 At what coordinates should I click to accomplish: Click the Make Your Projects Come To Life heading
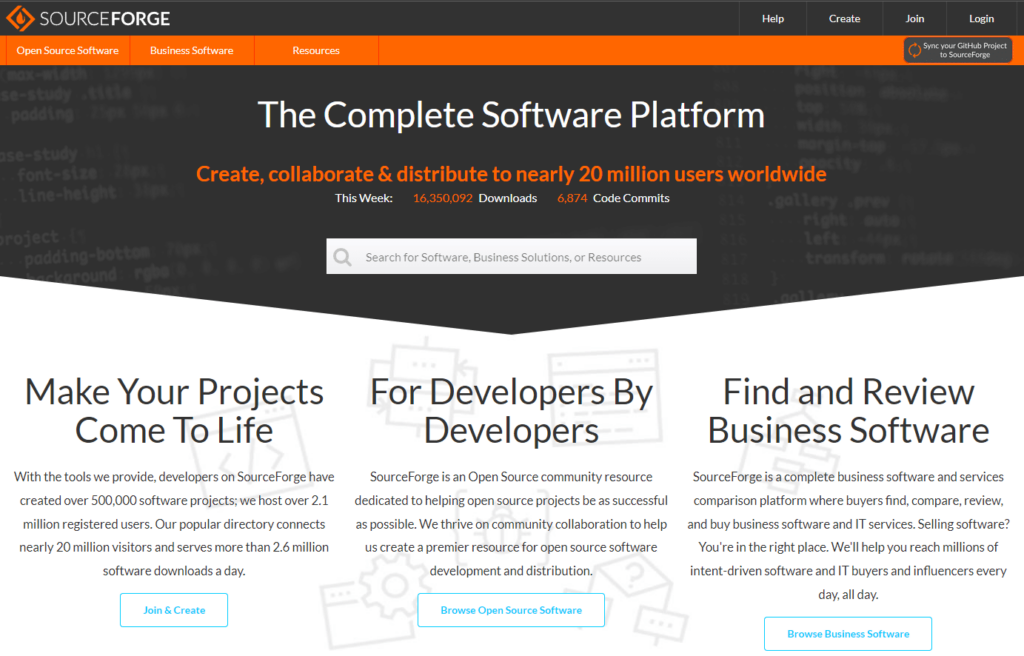pos(174,410)
